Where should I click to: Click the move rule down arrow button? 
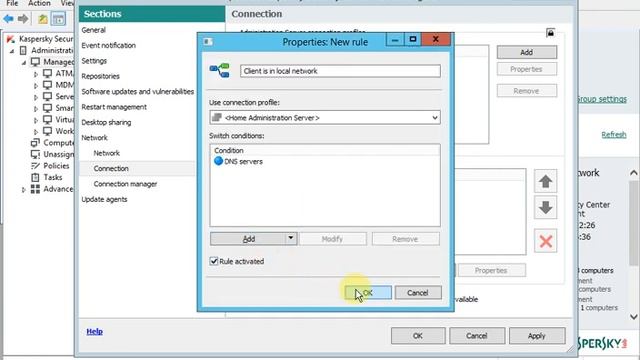coord(545,207)
